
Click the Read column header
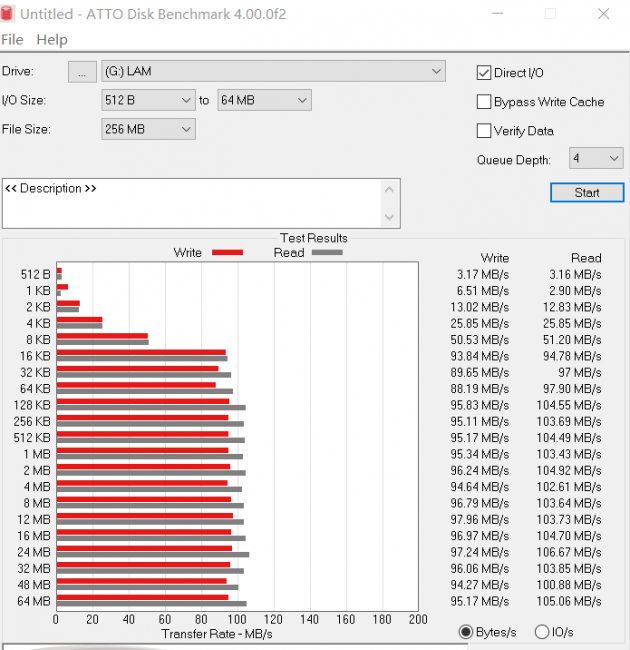tap(586, 258)
